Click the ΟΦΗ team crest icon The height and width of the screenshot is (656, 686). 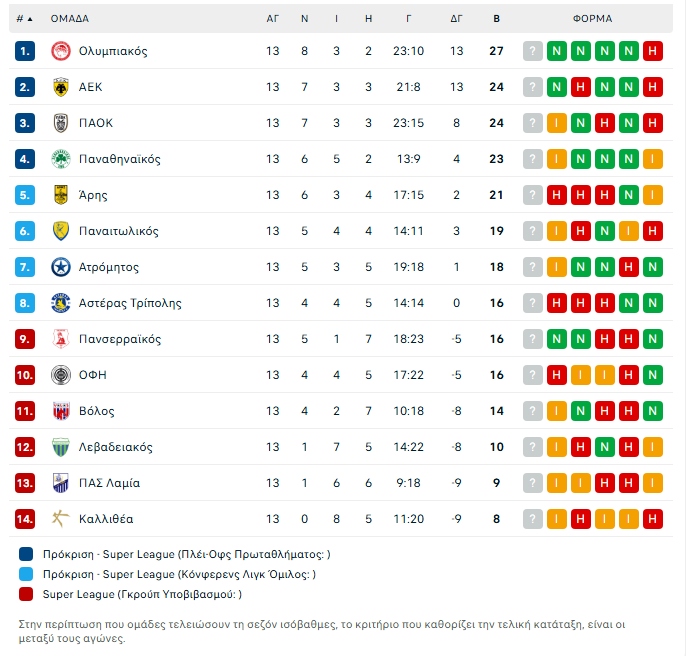[x=59, y=375]
